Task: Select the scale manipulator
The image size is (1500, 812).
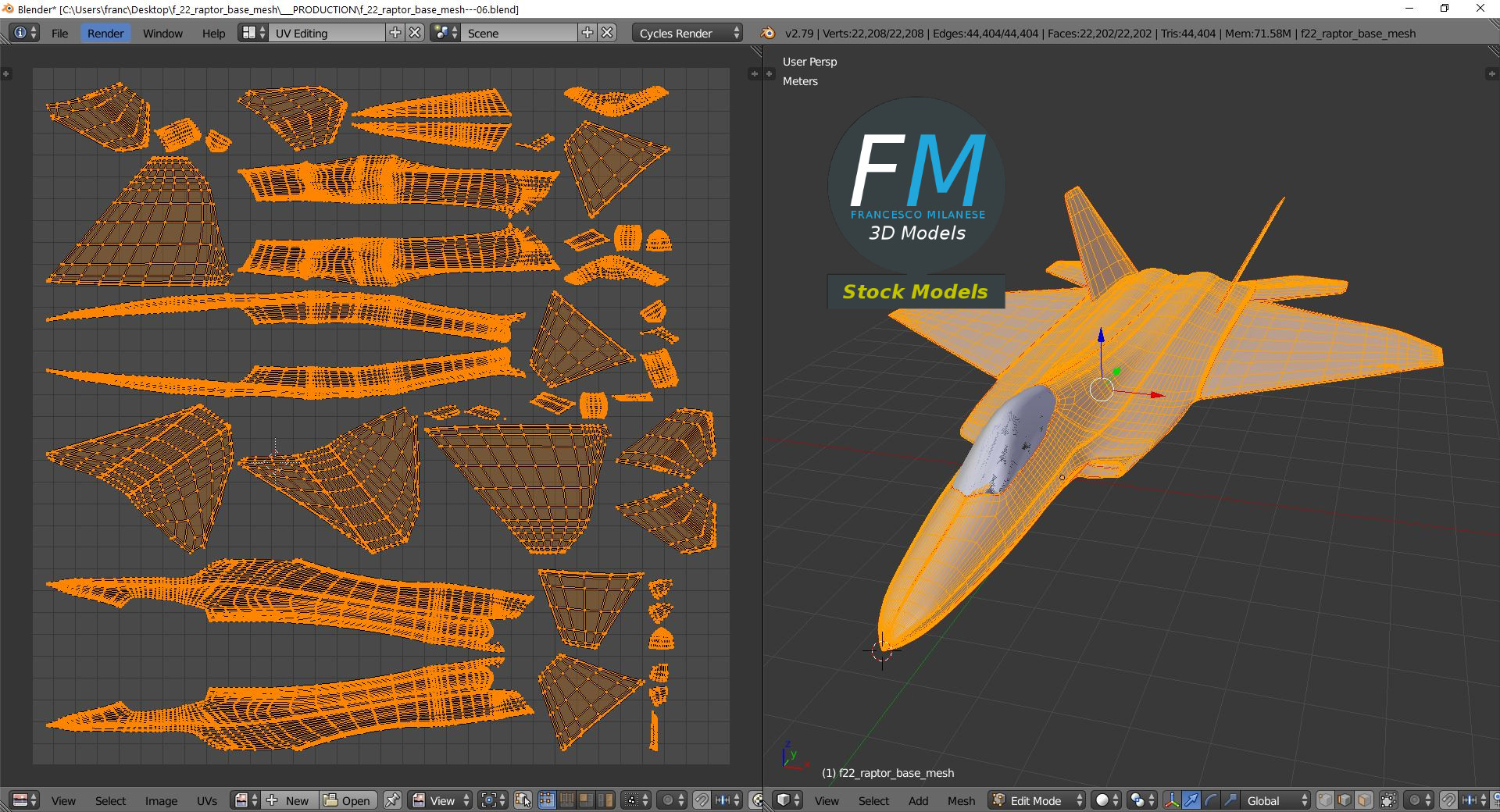Action: coord(1230,800)
